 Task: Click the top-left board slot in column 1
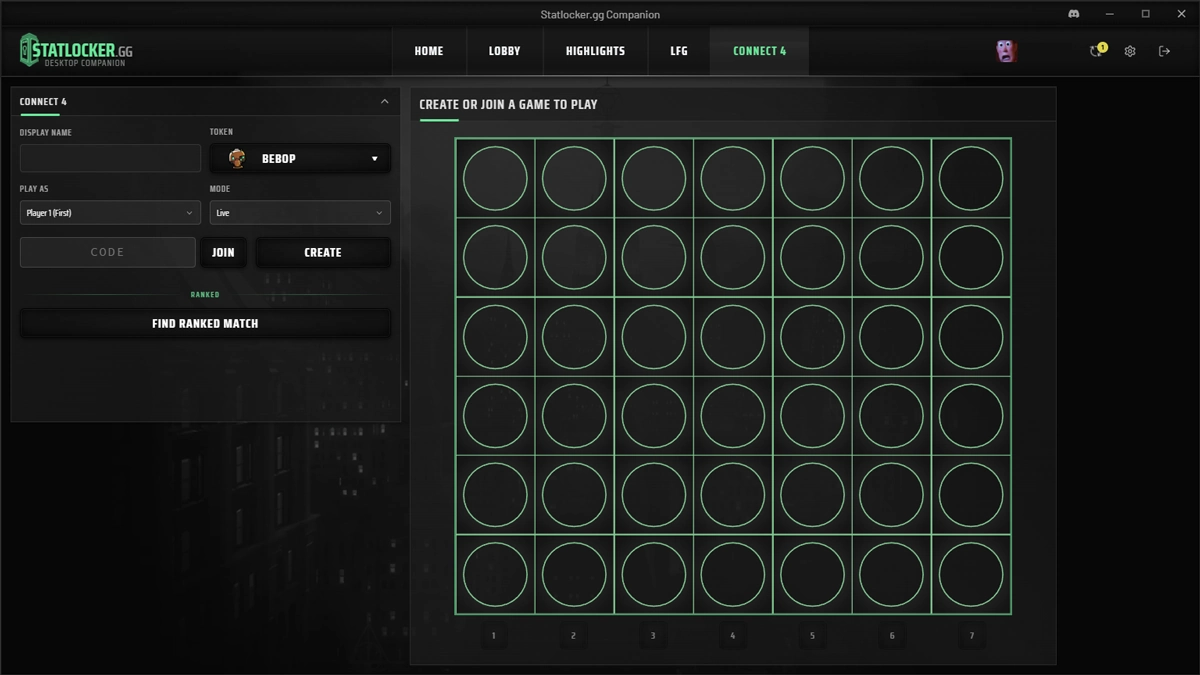(x=495, y=178)
